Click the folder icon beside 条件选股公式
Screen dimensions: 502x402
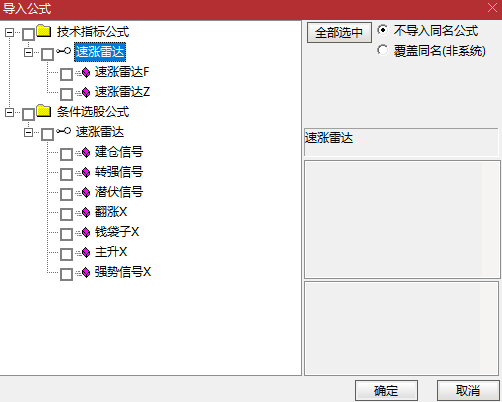click(44, 111)
